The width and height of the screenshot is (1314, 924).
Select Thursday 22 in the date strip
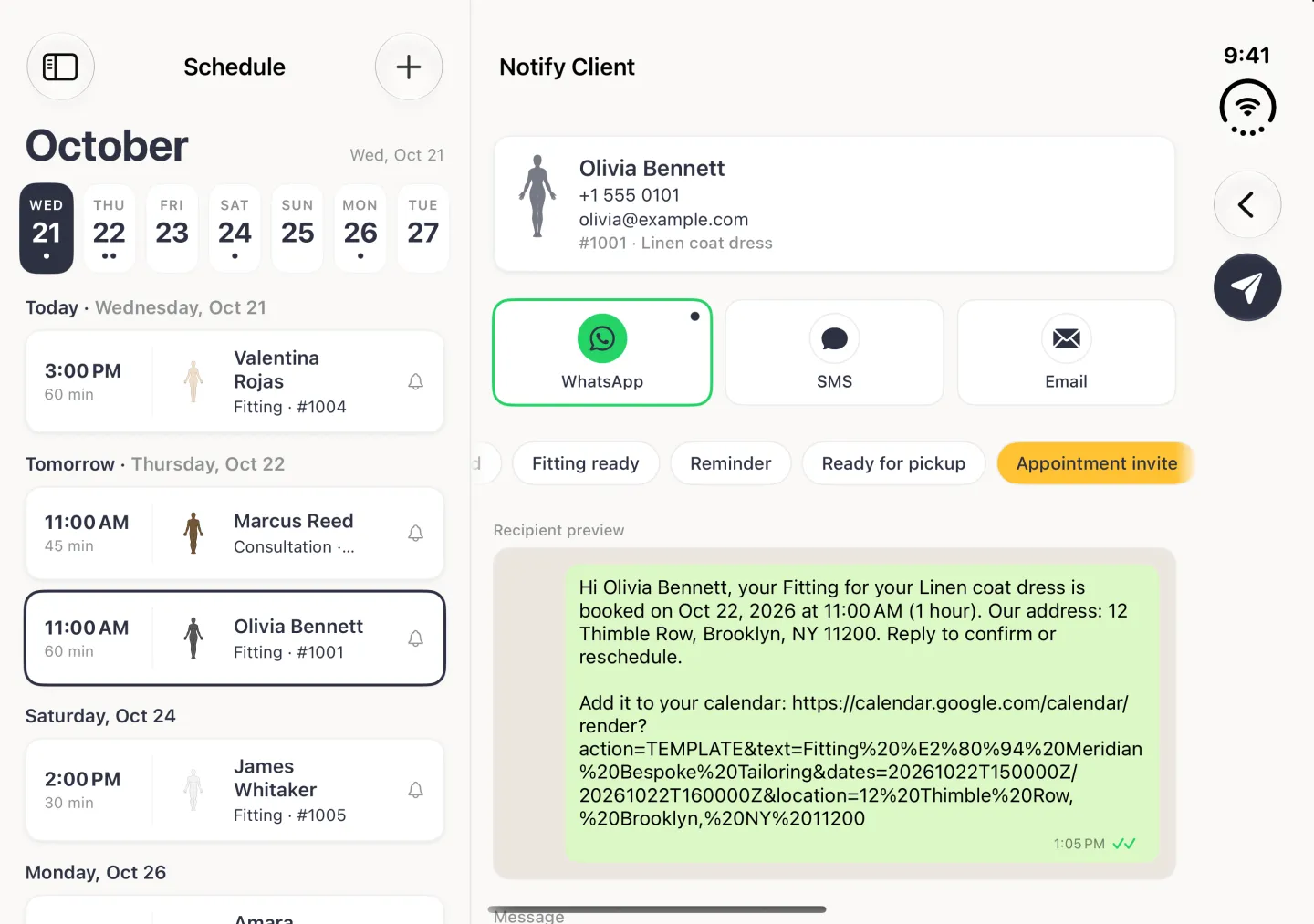(109, 229)
